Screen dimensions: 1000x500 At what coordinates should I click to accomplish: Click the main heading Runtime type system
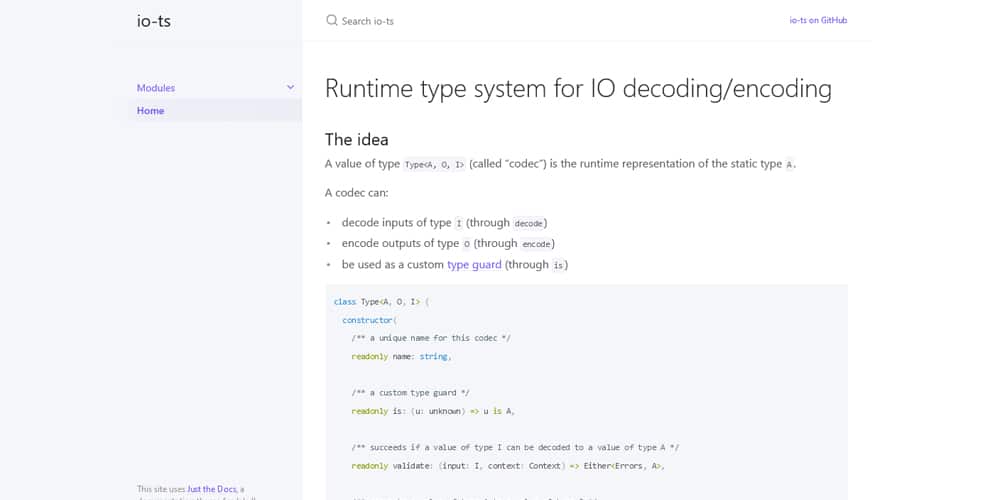point(578,89)
